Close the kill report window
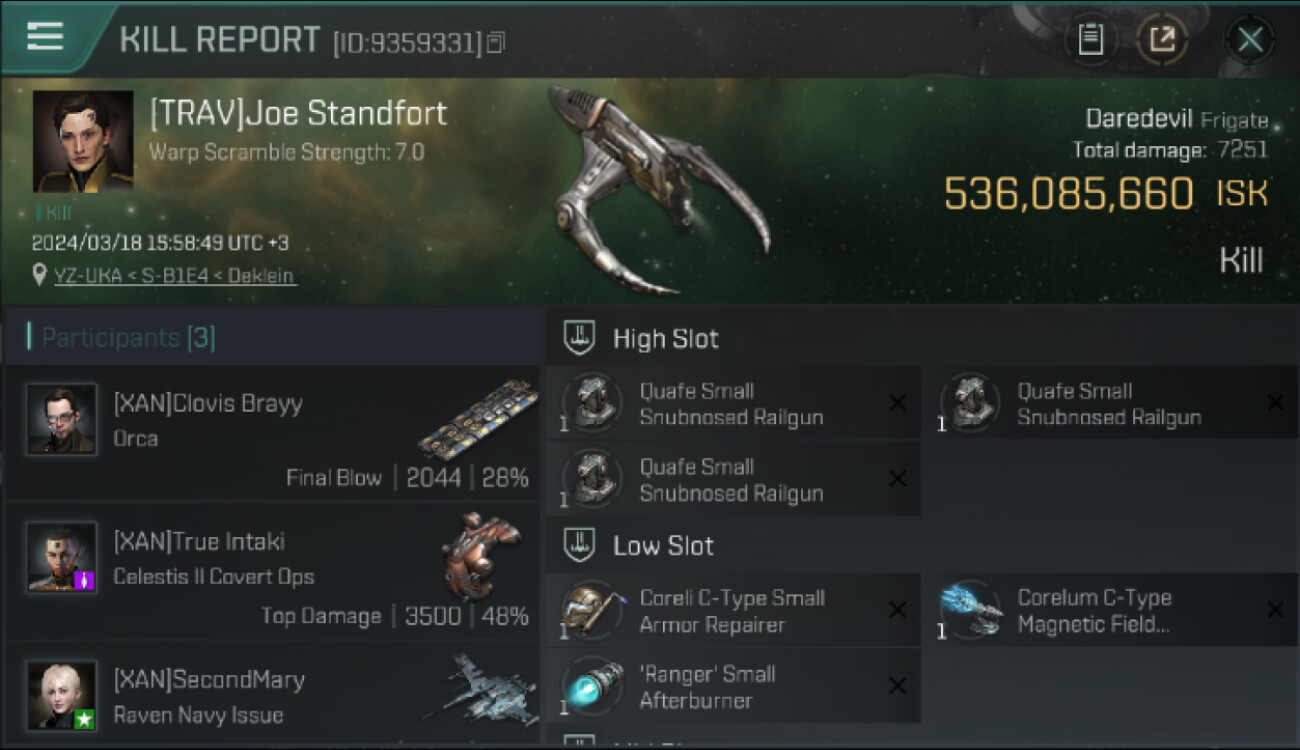Screen dimensions: 1300x750 pos(1250,40)
